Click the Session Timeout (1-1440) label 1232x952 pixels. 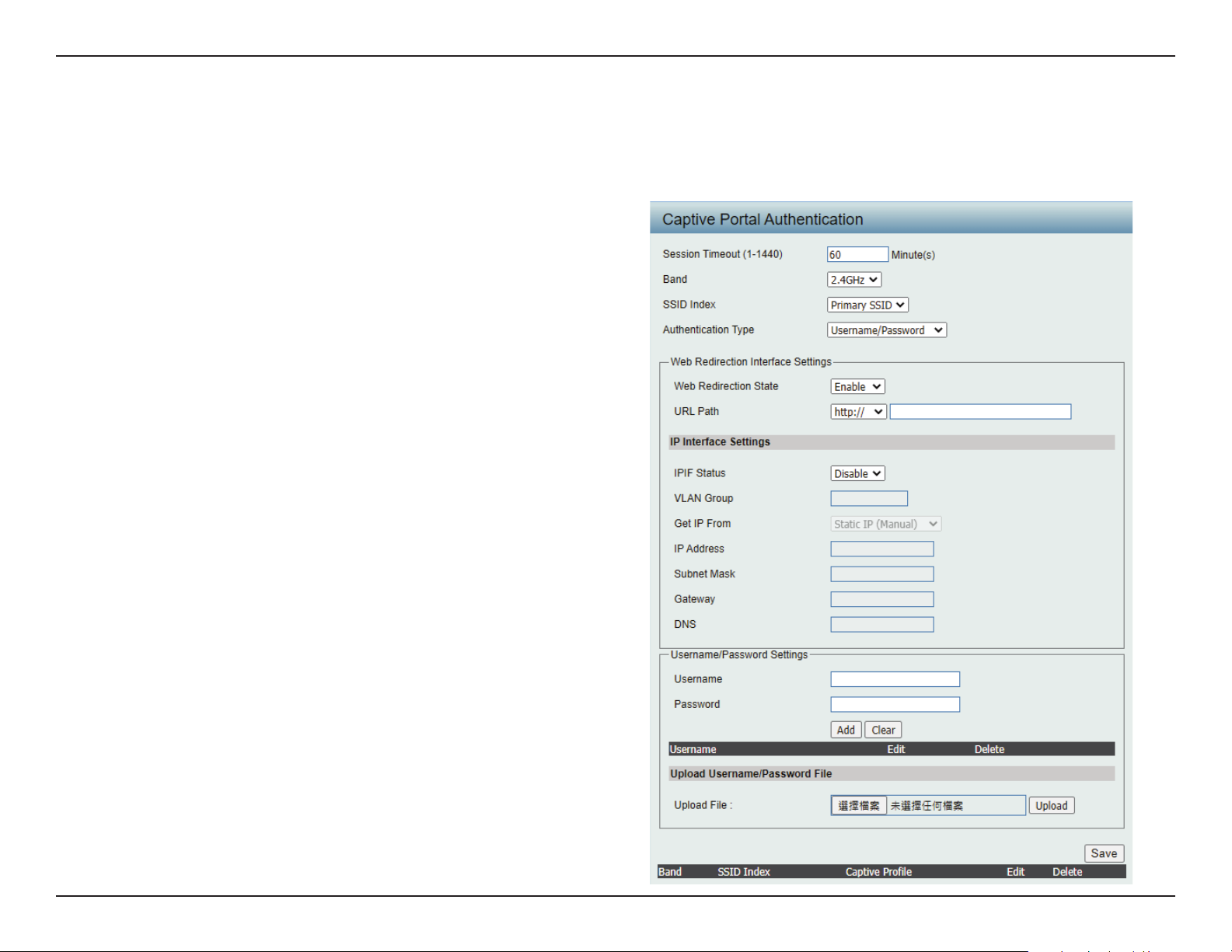coord(723,254)
